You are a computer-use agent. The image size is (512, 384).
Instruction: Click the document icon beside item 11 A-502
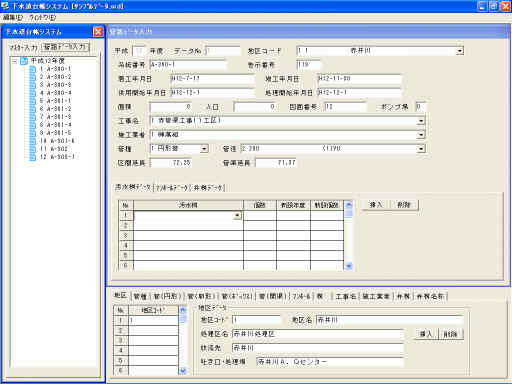click(x=33, y=149)
